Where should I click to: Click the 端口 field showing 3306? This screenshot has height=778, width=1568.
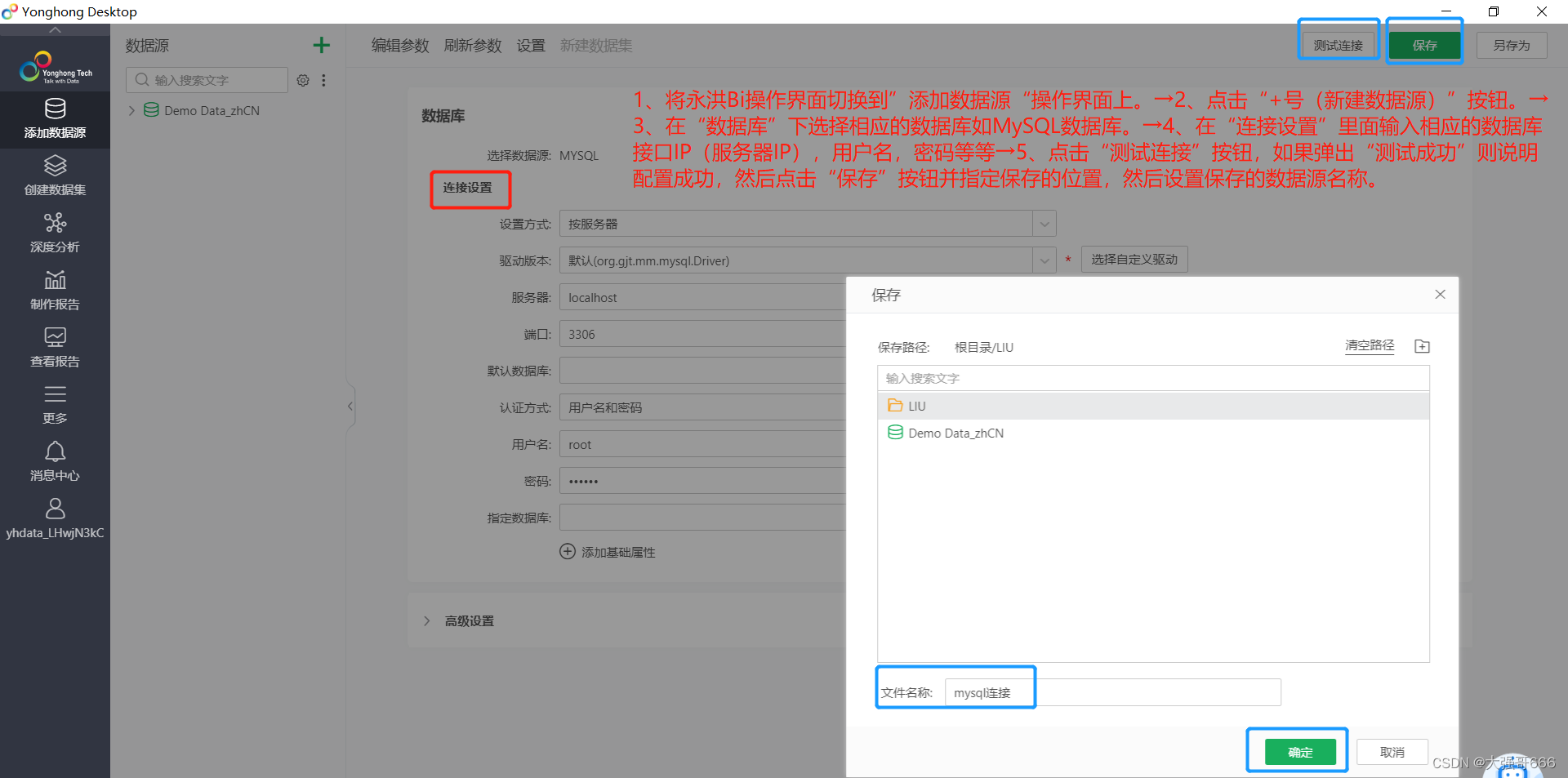[702, 334]
